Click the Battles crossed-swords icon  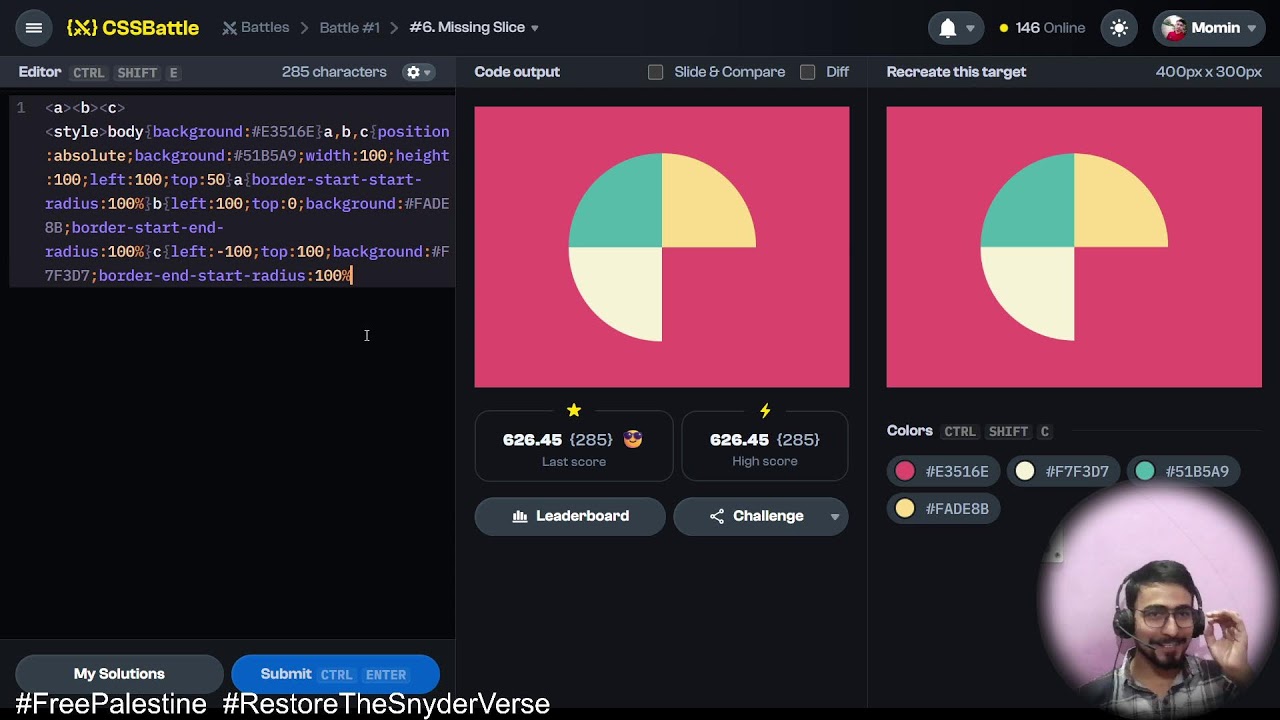(230, 28)
